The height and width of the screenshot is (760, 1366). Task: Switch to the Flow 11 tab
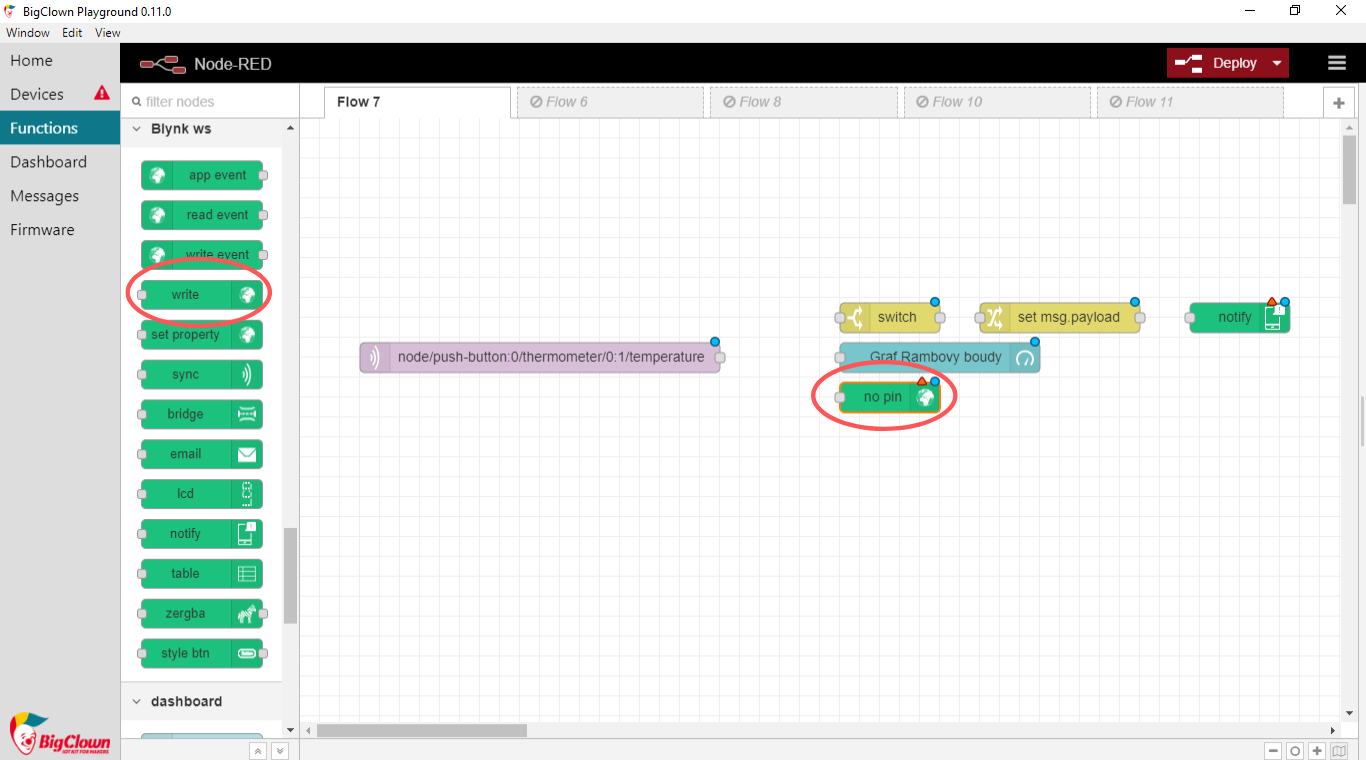[1191, 102]
